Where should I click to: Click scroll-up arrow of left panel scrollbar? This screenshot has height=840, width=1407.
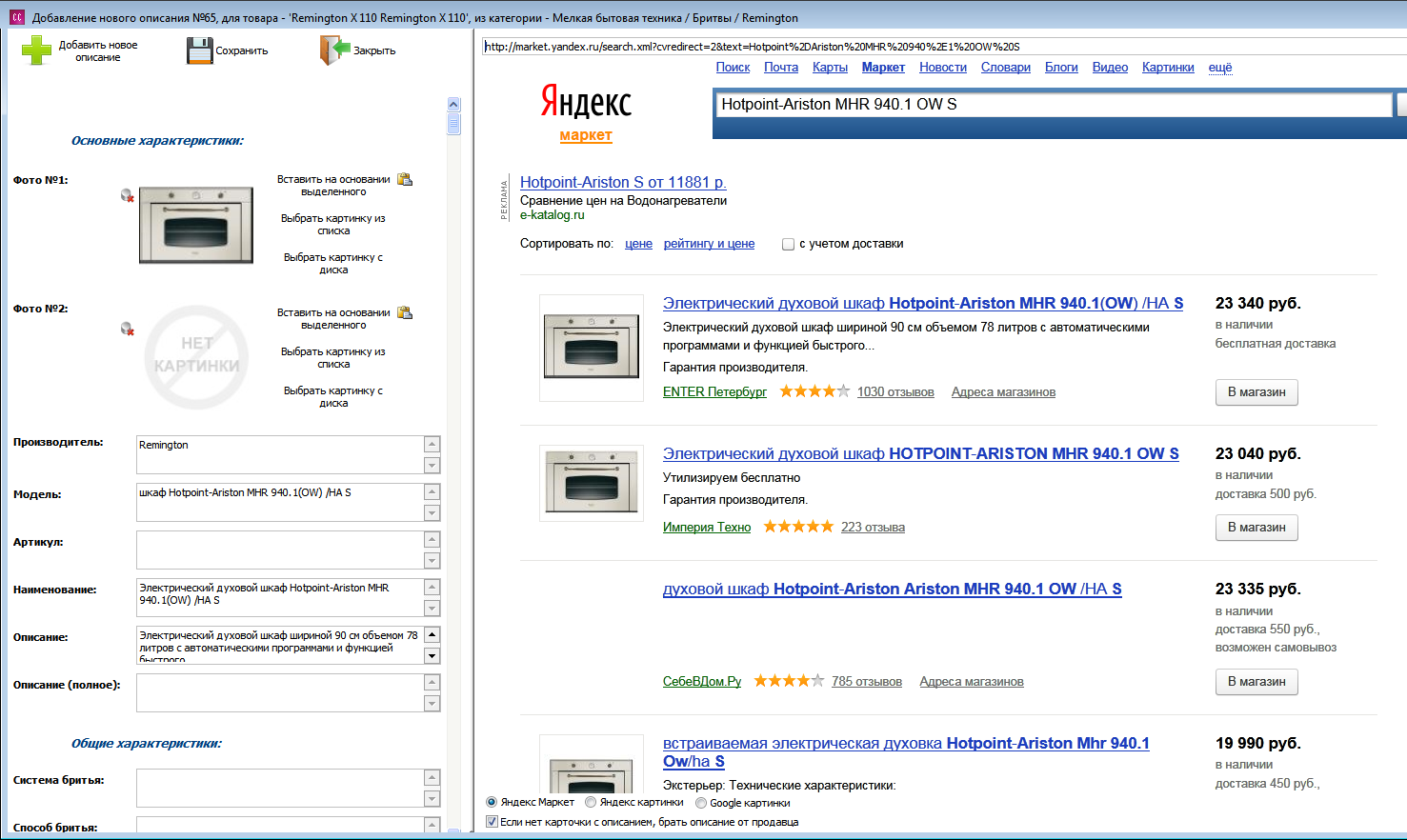click(x=453, y=104)
